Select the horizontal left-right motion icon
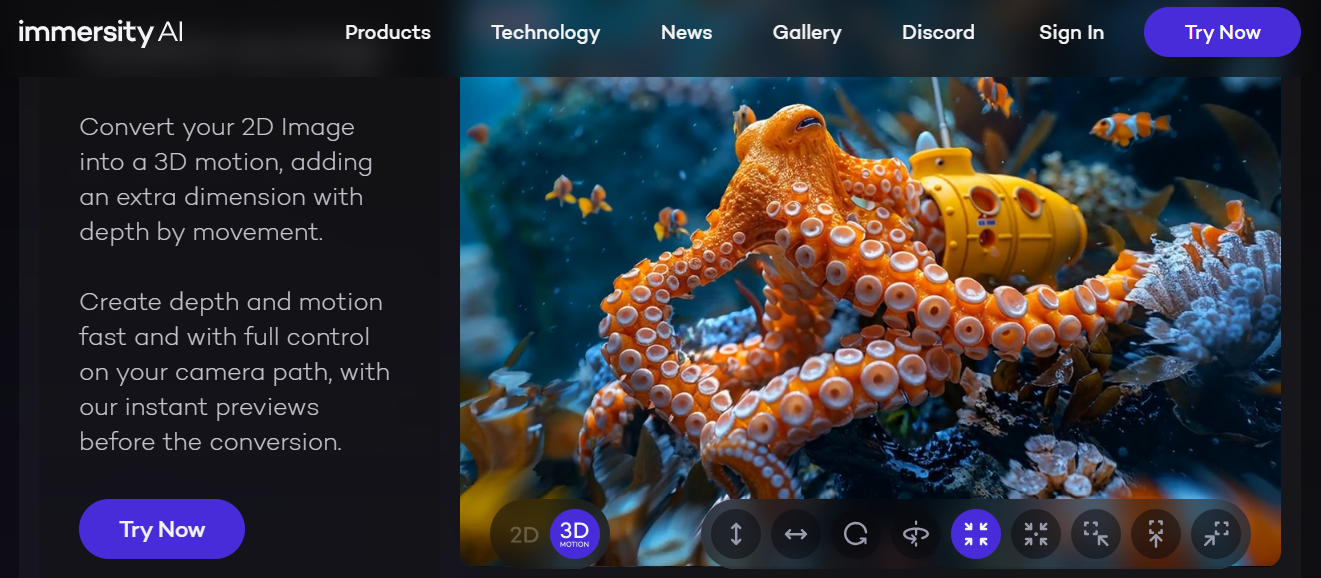This screenshot has height=578, width=1321. [796, 534]
